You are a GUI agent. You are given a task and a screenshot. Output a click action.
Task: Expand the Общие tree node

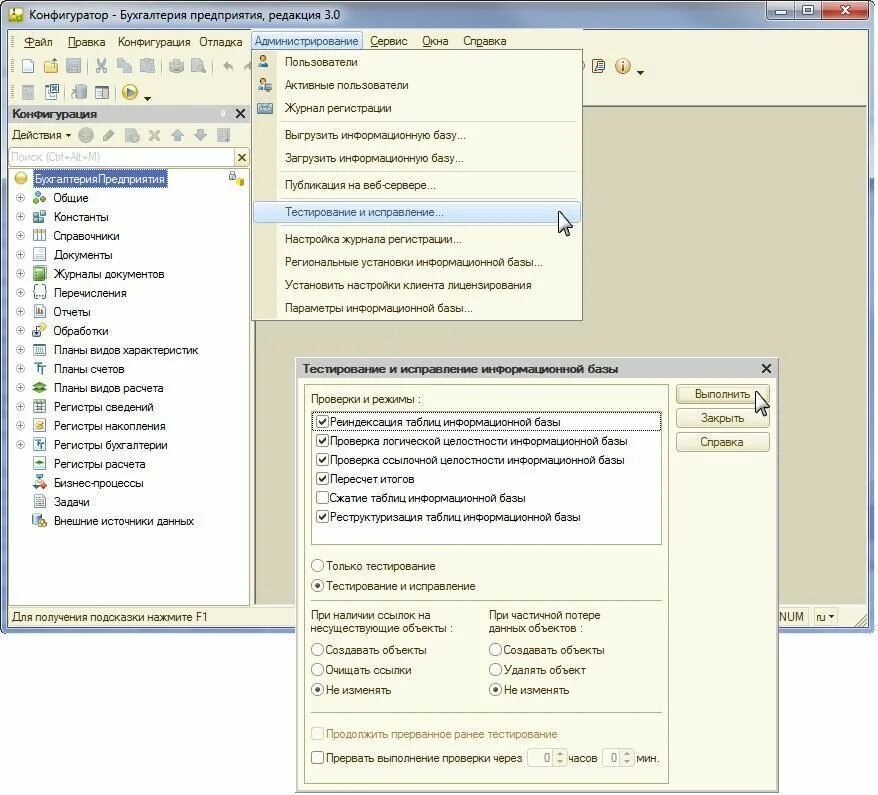tap(20, 198)
